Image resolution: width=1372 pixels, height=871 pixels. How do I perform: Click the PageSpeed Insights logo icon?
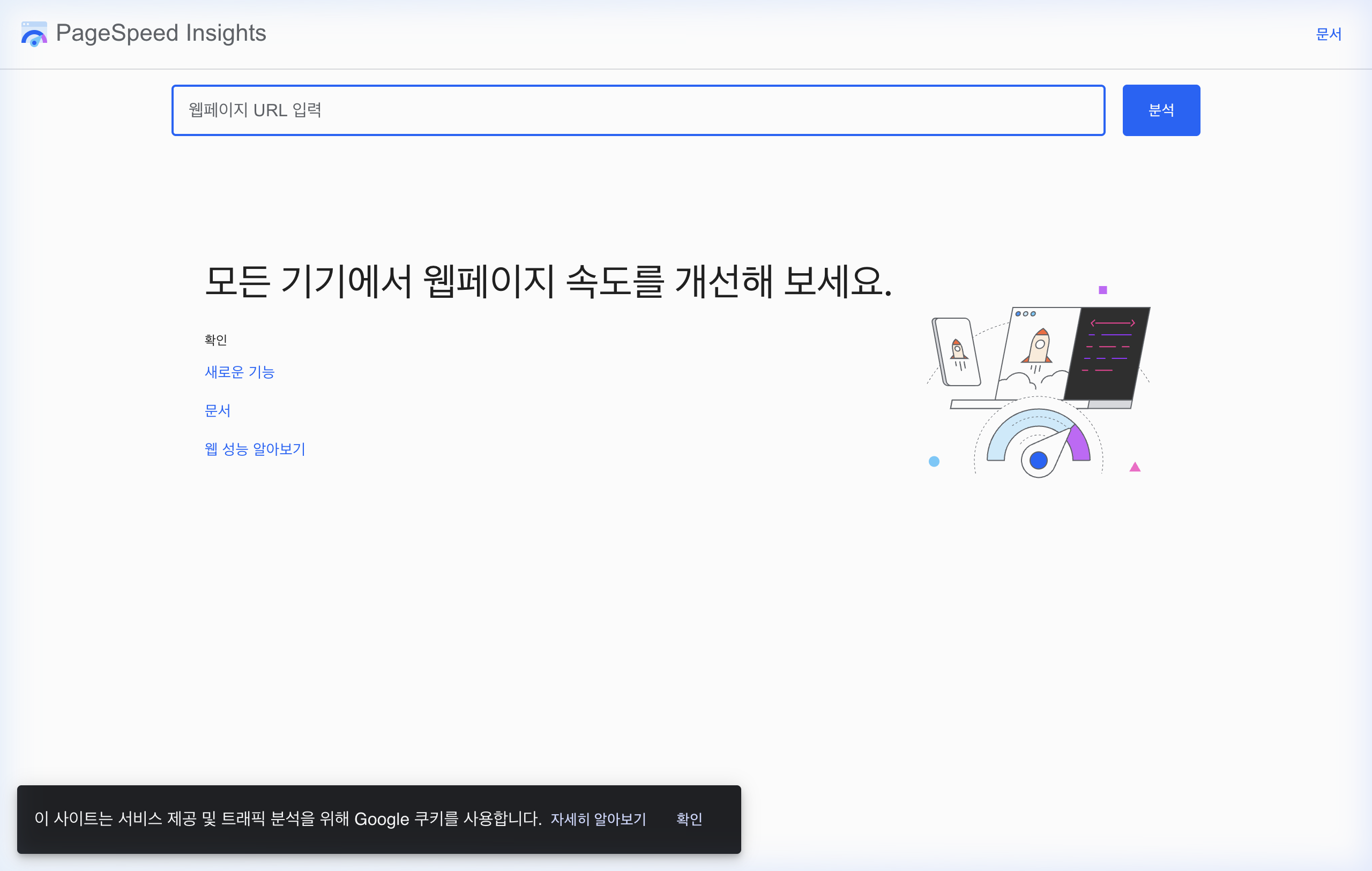click(x=34, y=34)
